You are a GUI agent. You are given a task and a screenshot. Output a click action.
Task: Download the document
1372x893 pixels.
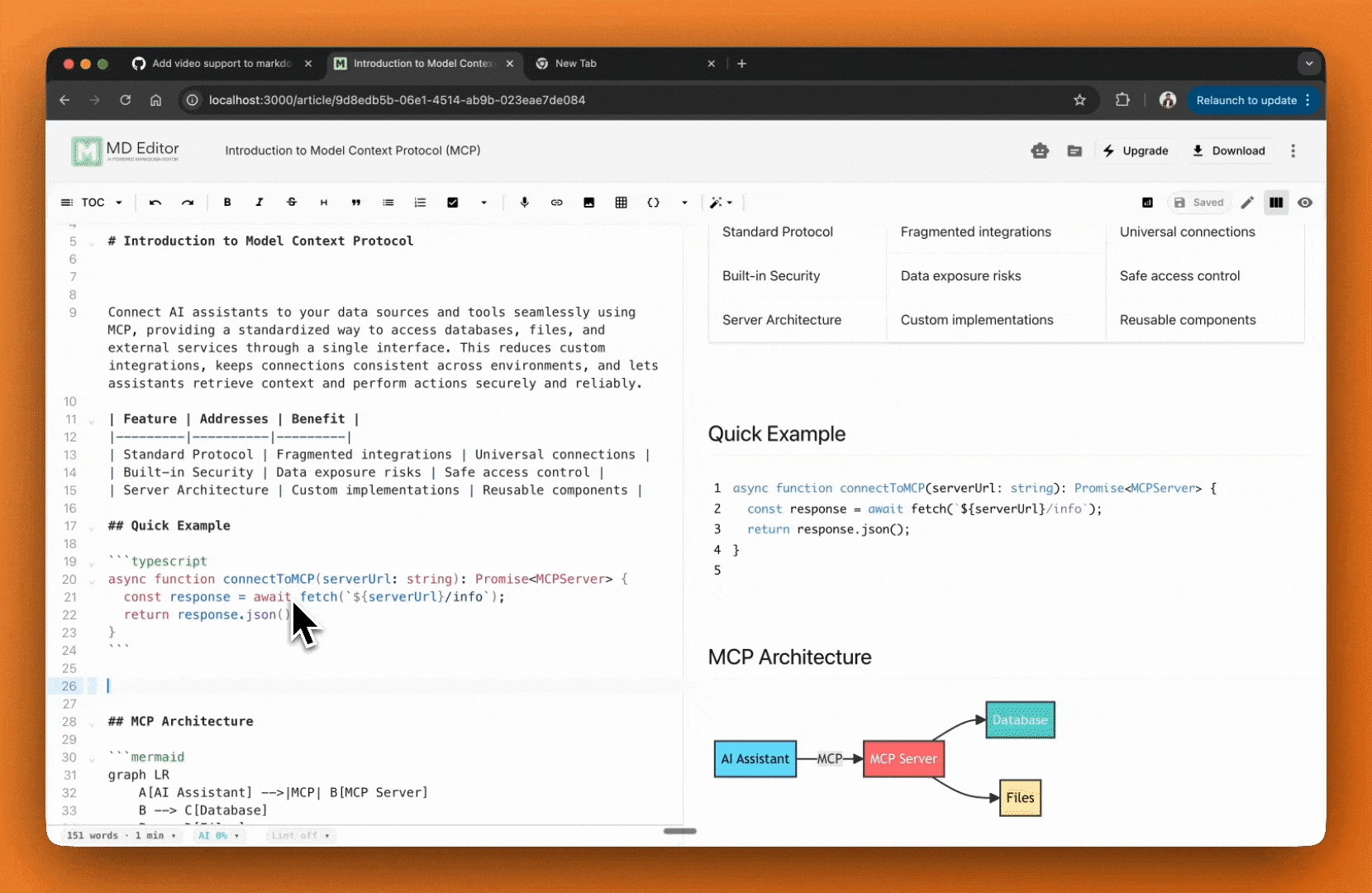click(1230, 150)
